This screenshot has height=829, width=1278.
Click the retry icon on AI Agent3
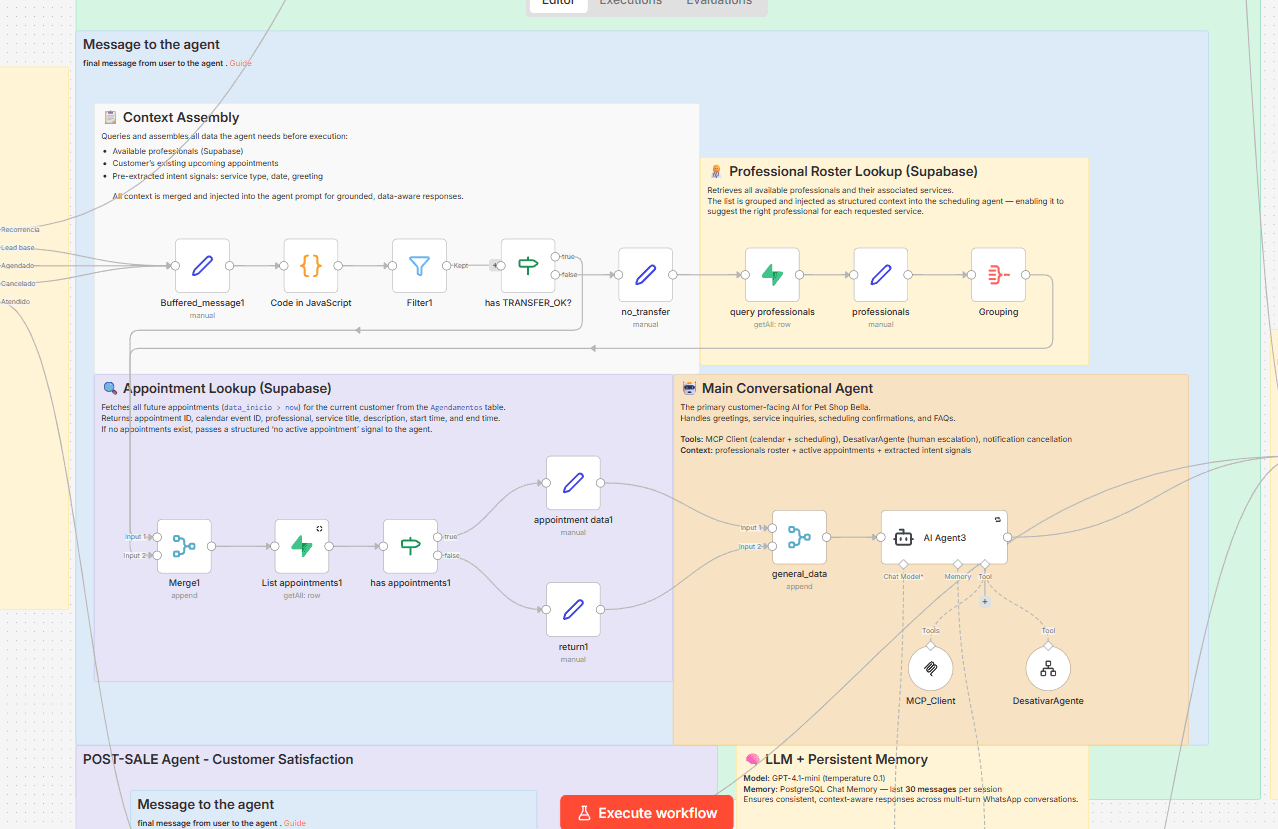click(998, 519)
